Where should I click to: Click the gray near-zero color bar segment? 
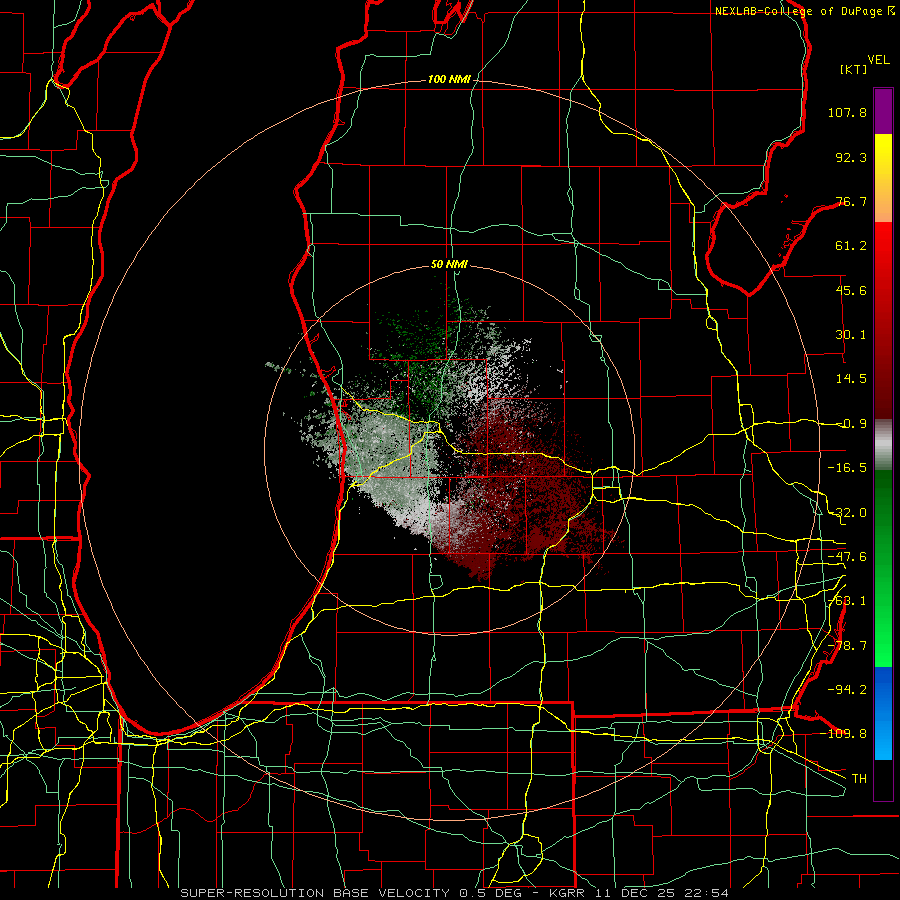[x=883, y=444]
